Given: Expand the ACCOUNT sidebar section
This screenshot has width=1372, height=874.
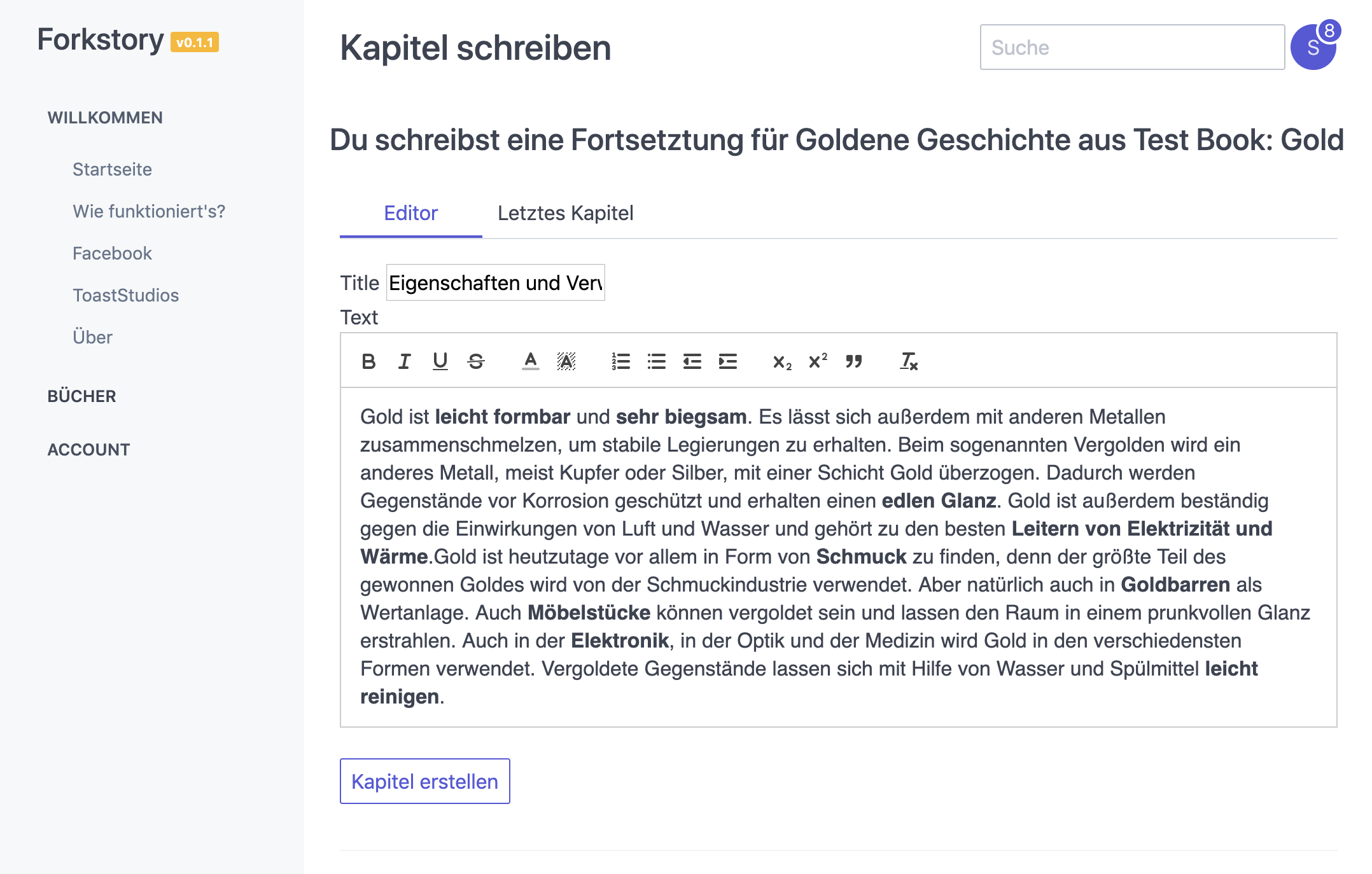Looking at the screenshot, I should click(89, 450).
